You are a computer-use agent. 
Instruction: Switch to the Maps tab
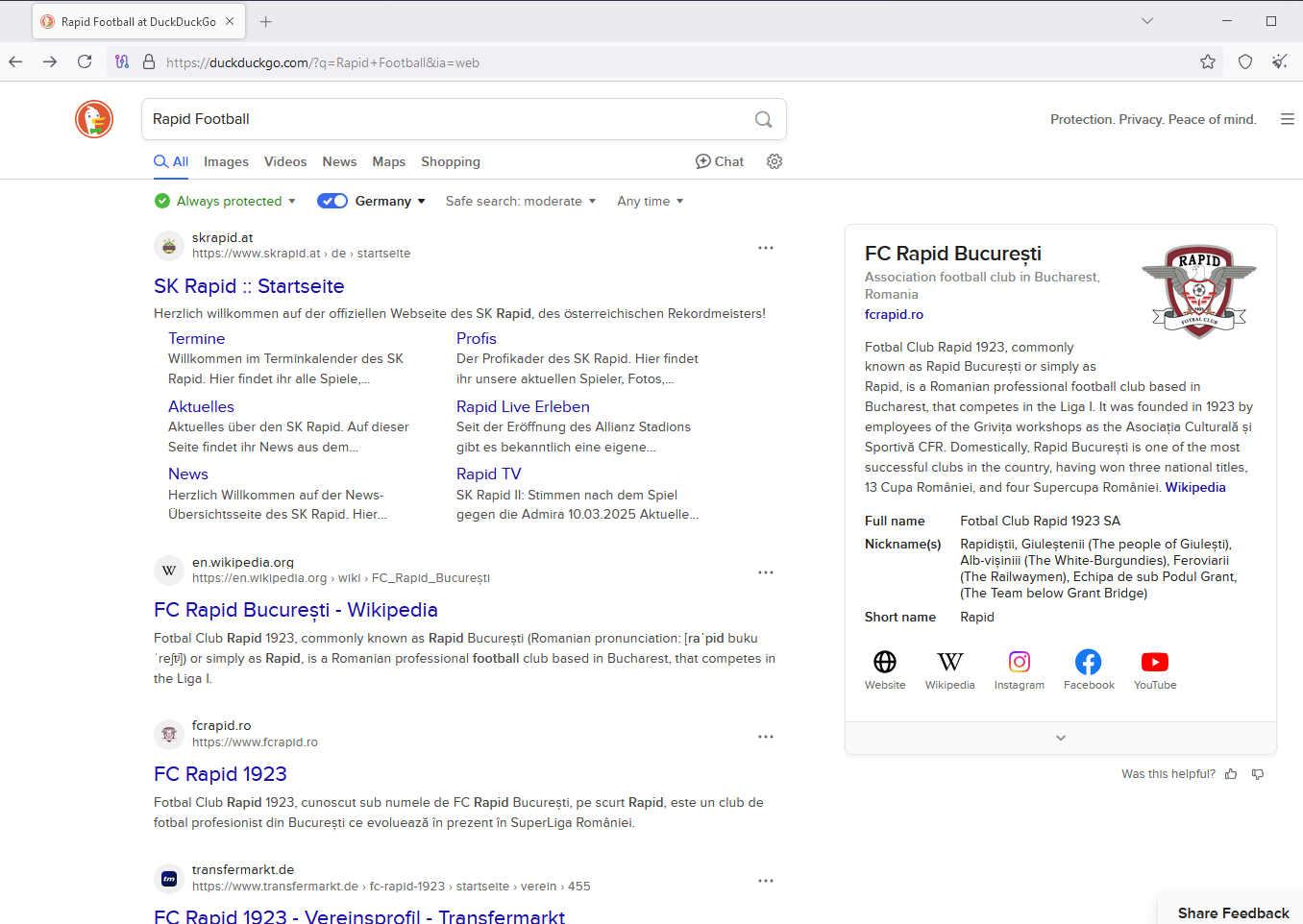(x=389, y=161)
